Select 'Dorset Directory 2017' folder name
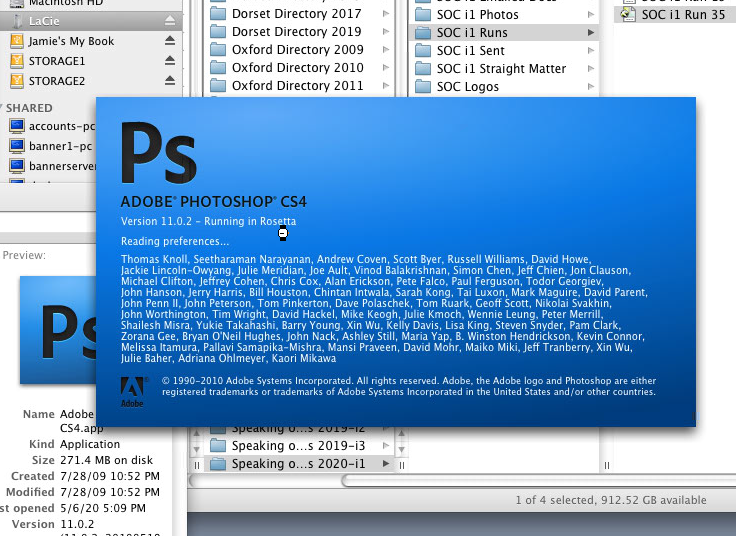The image size is (736, 536). click(297, 14)
